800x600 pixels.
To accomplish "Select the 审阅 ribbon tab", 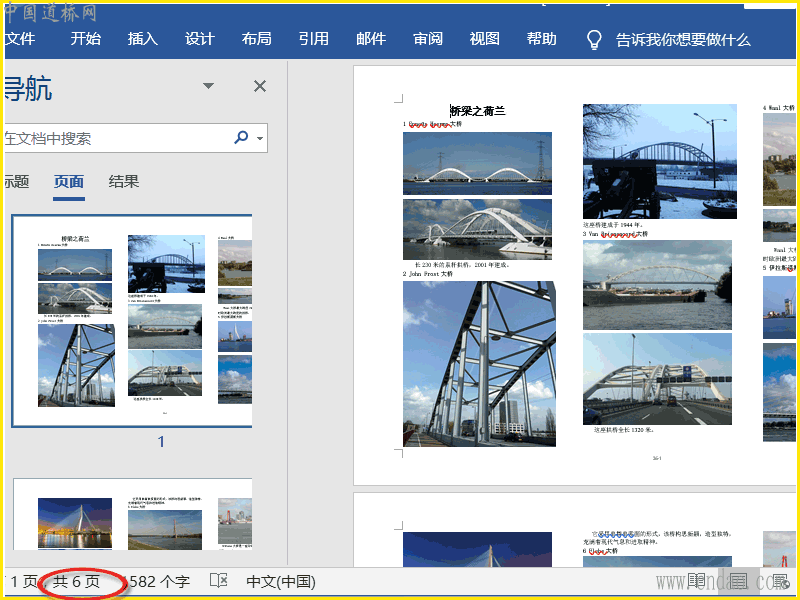I will click(x=428, y=39).
